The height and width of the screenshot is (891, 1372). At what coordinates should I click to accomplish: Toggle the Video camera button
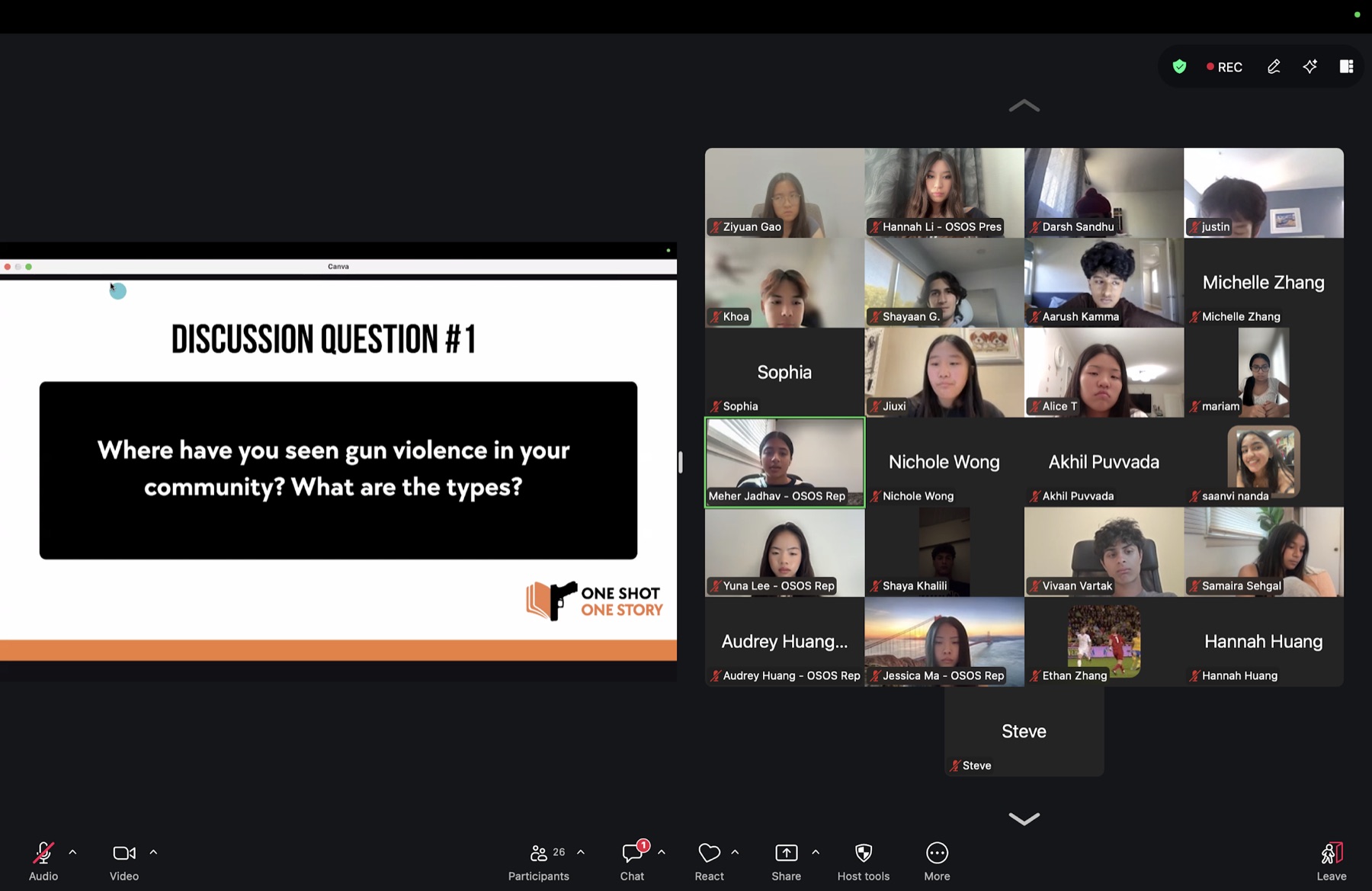click(124, 861)
